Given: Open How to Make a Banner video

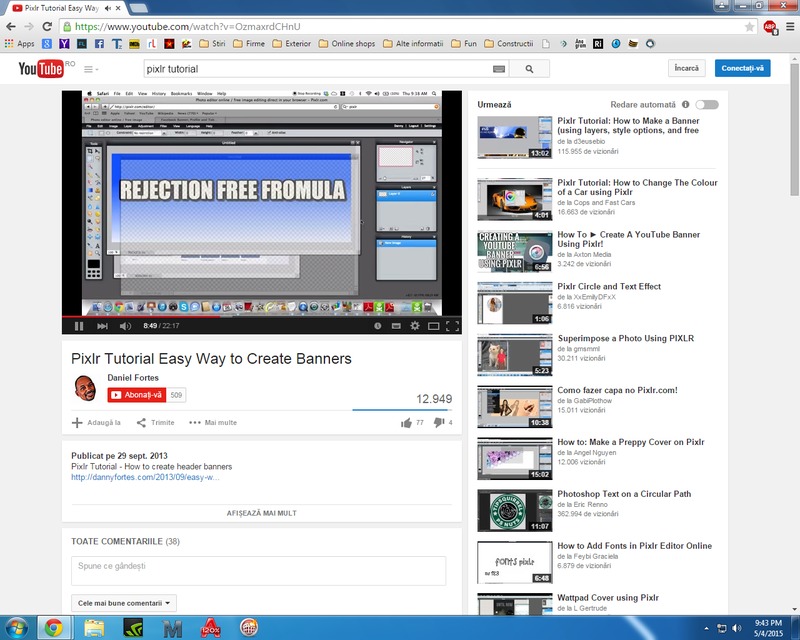Looking at the screenshot, I should tap(628, 126).
